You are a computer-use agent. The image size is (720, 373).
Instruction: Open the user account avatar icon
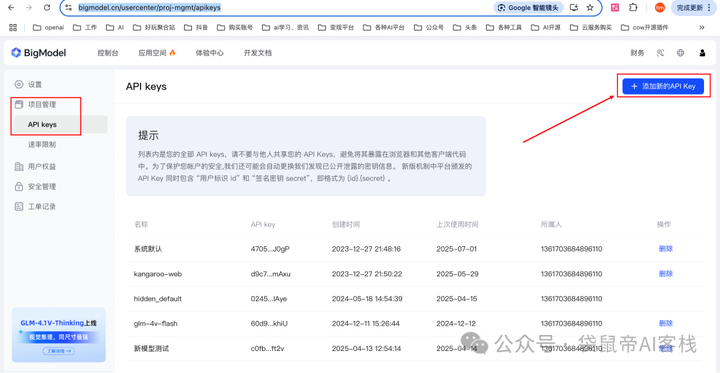[x=702, y=53]
